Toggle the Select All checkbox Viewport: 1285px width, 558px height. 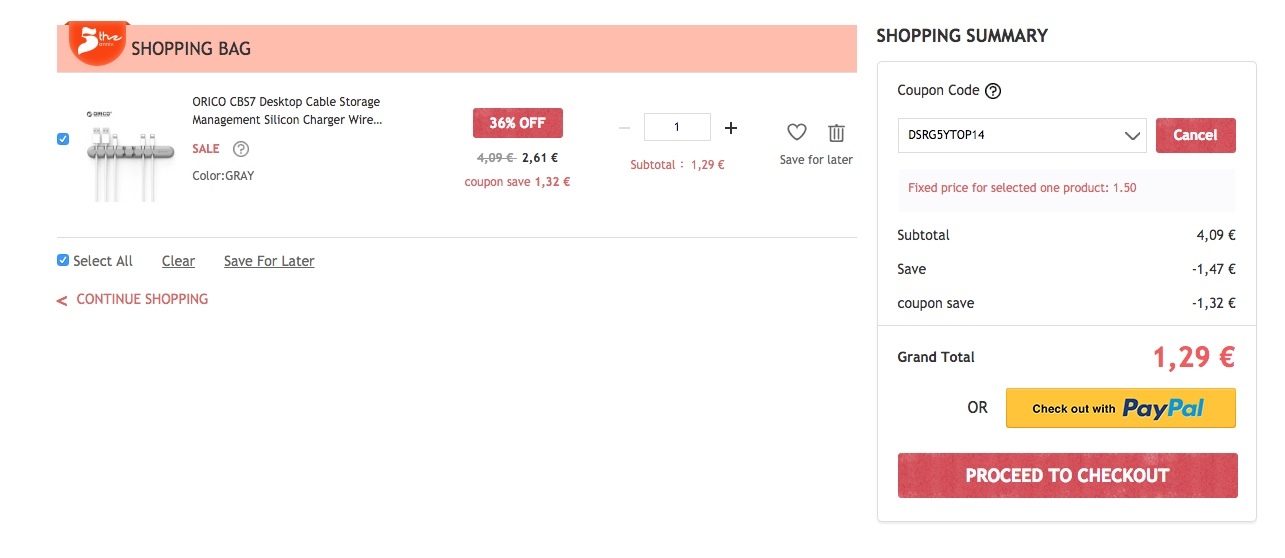(x=63, y=260)
